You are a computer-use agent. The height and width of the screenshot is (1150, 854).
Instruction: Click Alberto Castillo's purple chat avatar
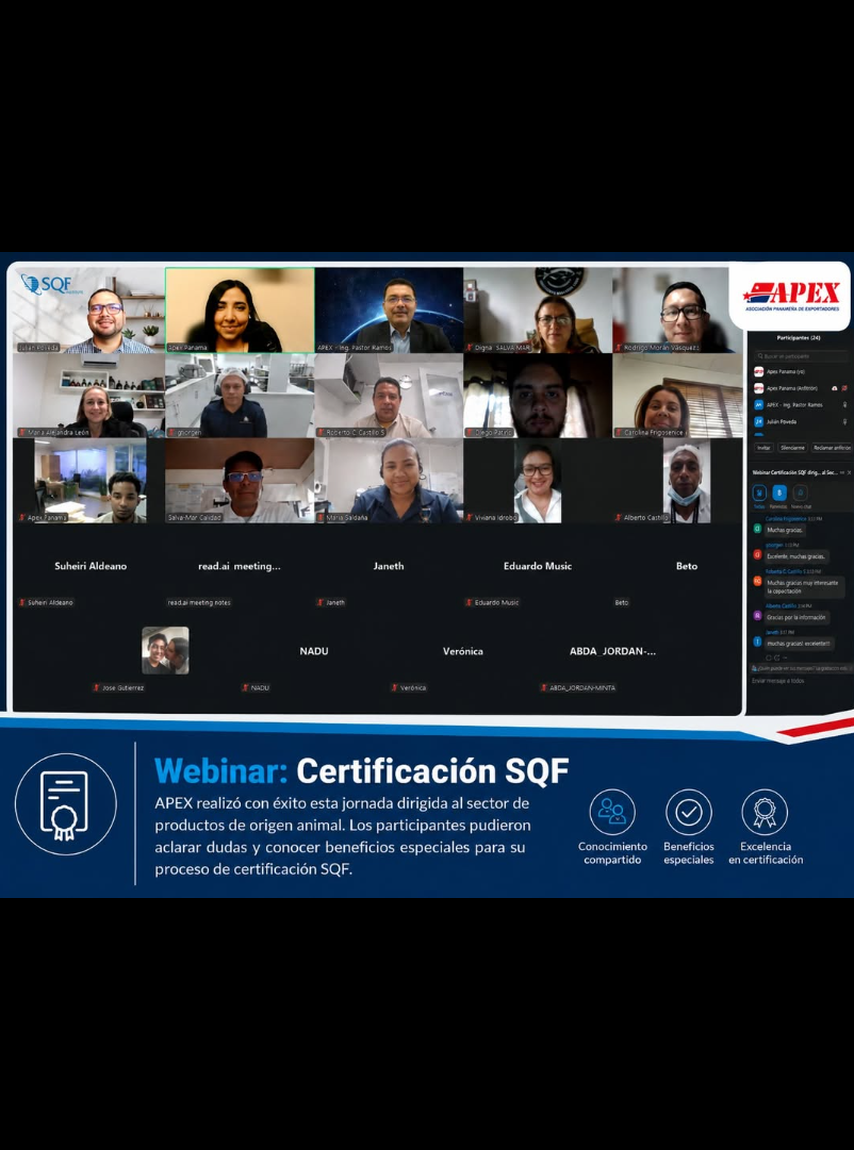(x=757, y=616)
